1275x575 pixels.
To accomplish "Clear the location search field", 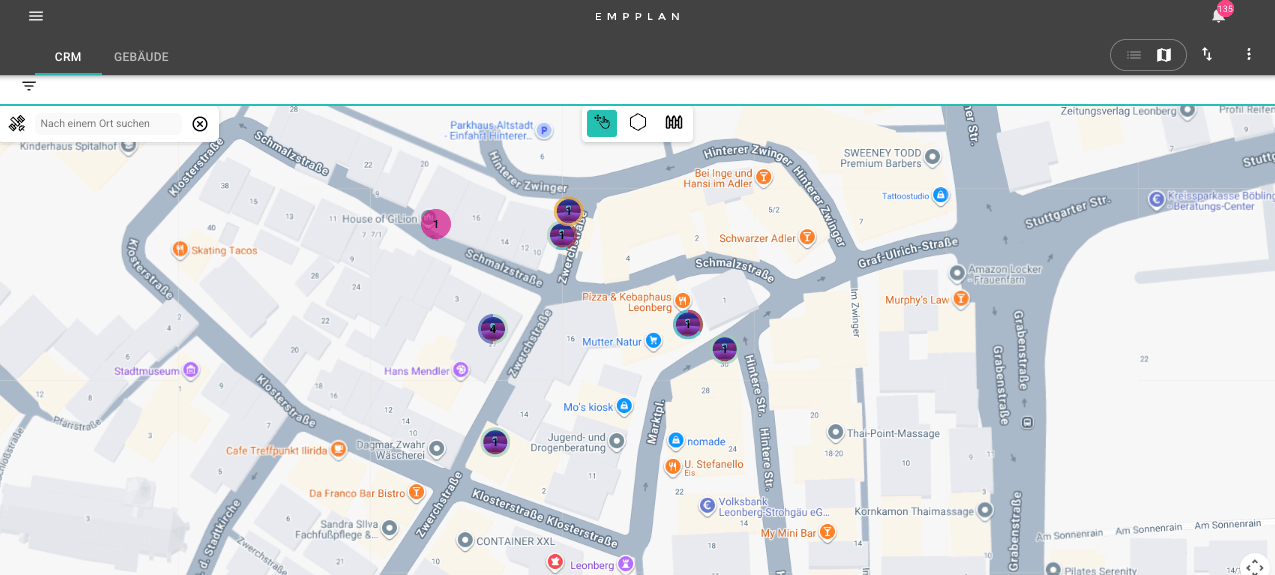I will tap(200, 124).
